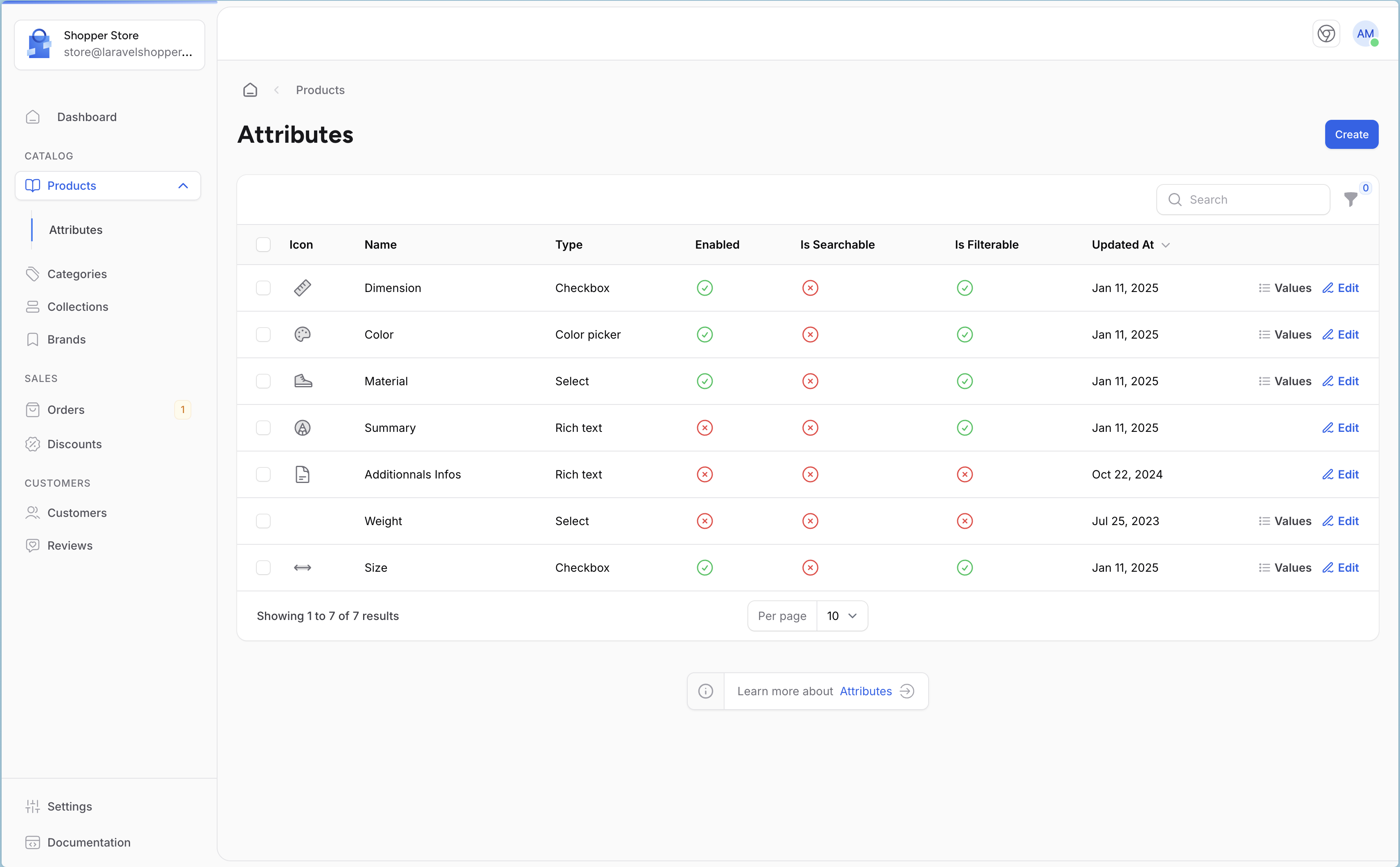Check the row checkbox for Color
This screenshot has width=1400, height=867.
(x=263, y=334)
